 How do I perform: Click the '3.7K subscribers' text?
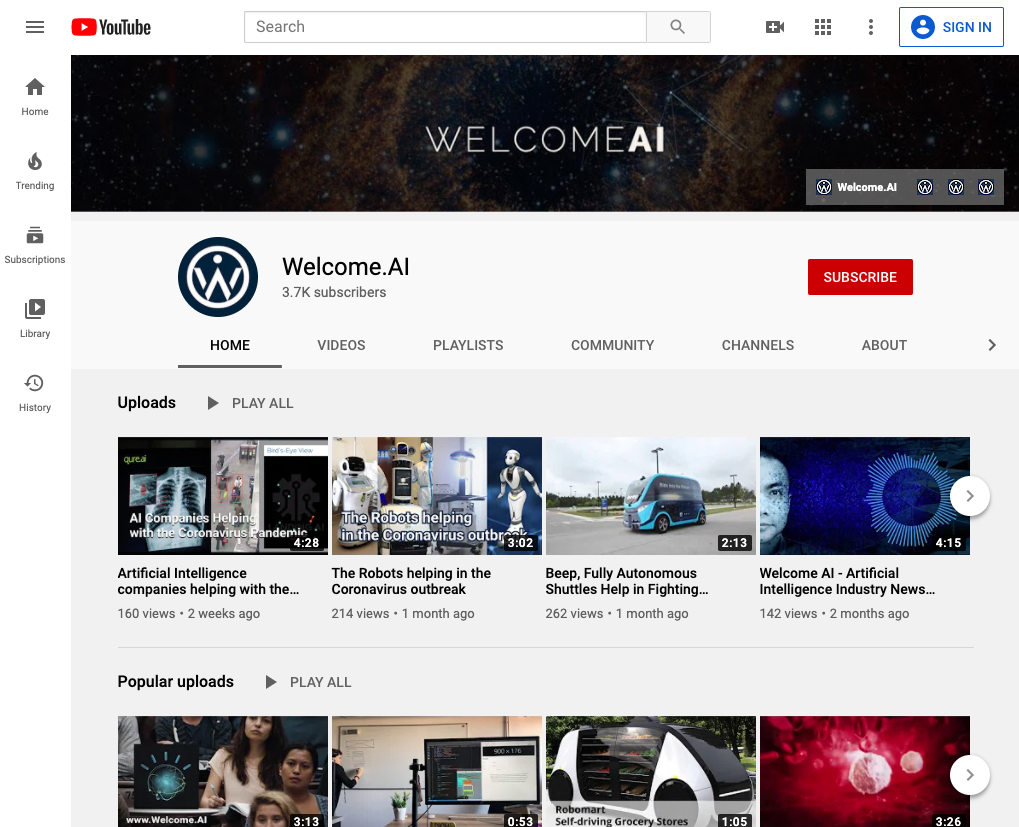click(x=334, y=292)
